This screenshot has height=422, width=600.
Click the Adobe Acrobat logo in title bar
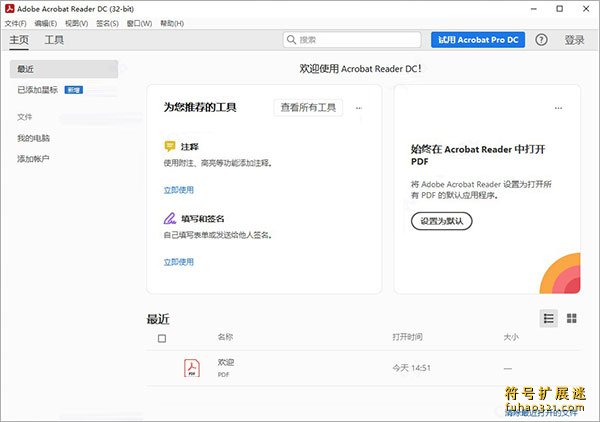pyautogui.click(x=10, y=8)
